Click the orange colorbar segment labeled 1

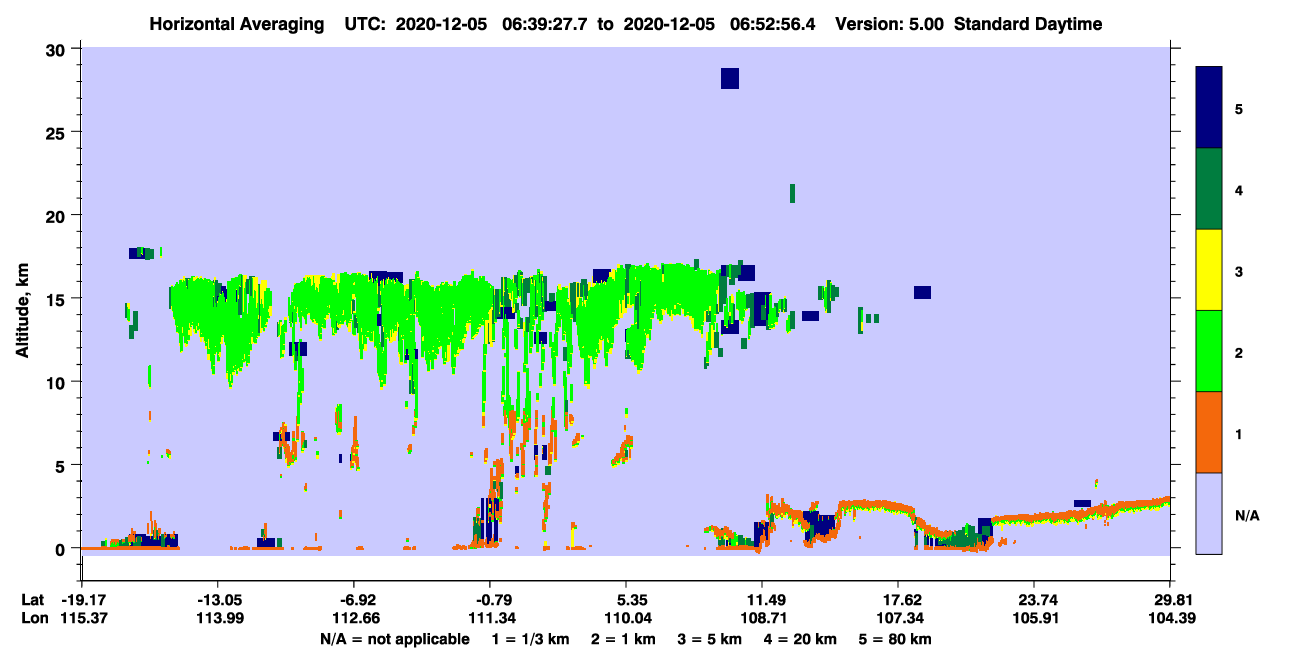click(1209, 432)
